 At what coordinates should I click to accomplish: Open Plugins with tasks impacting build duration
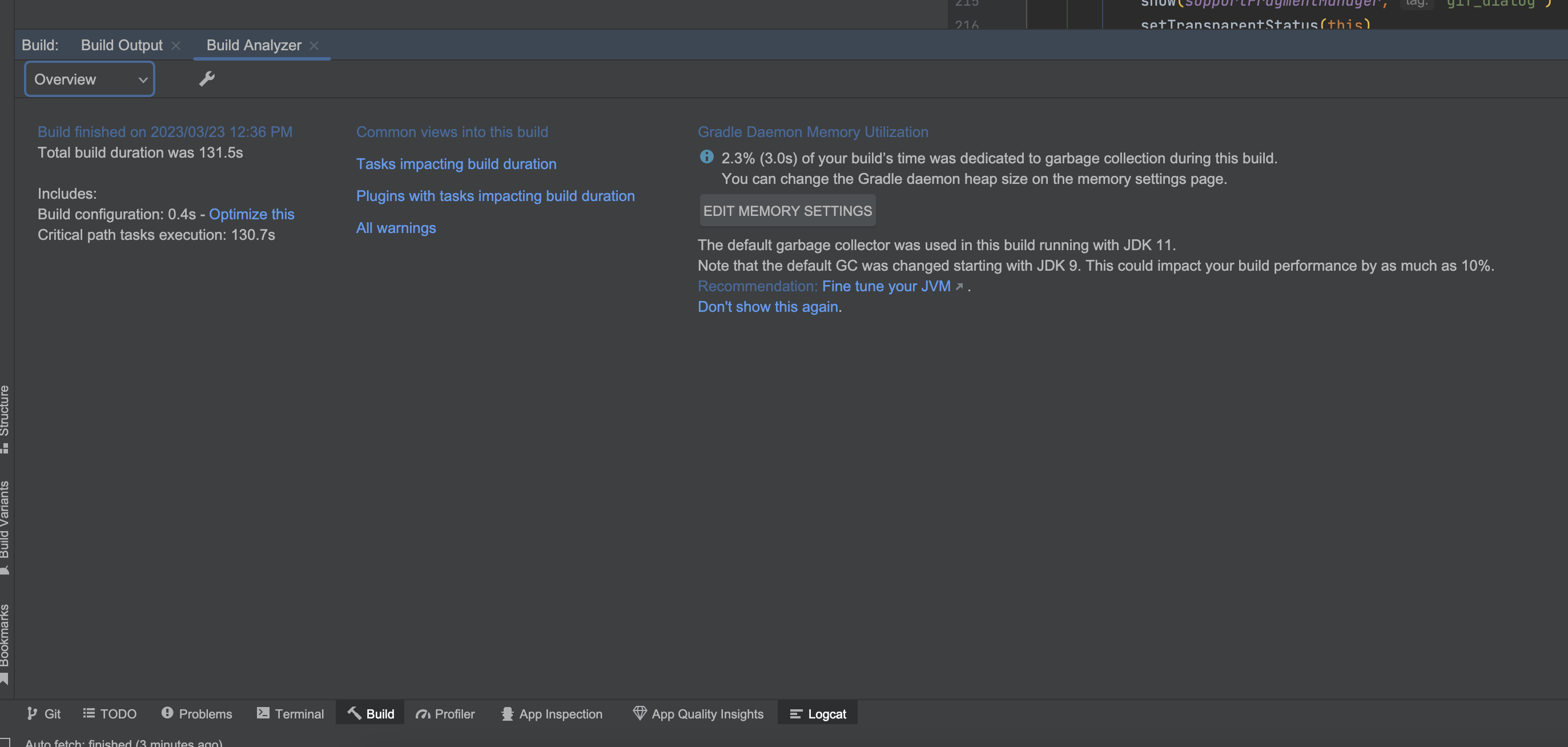[x=495, y=196]
